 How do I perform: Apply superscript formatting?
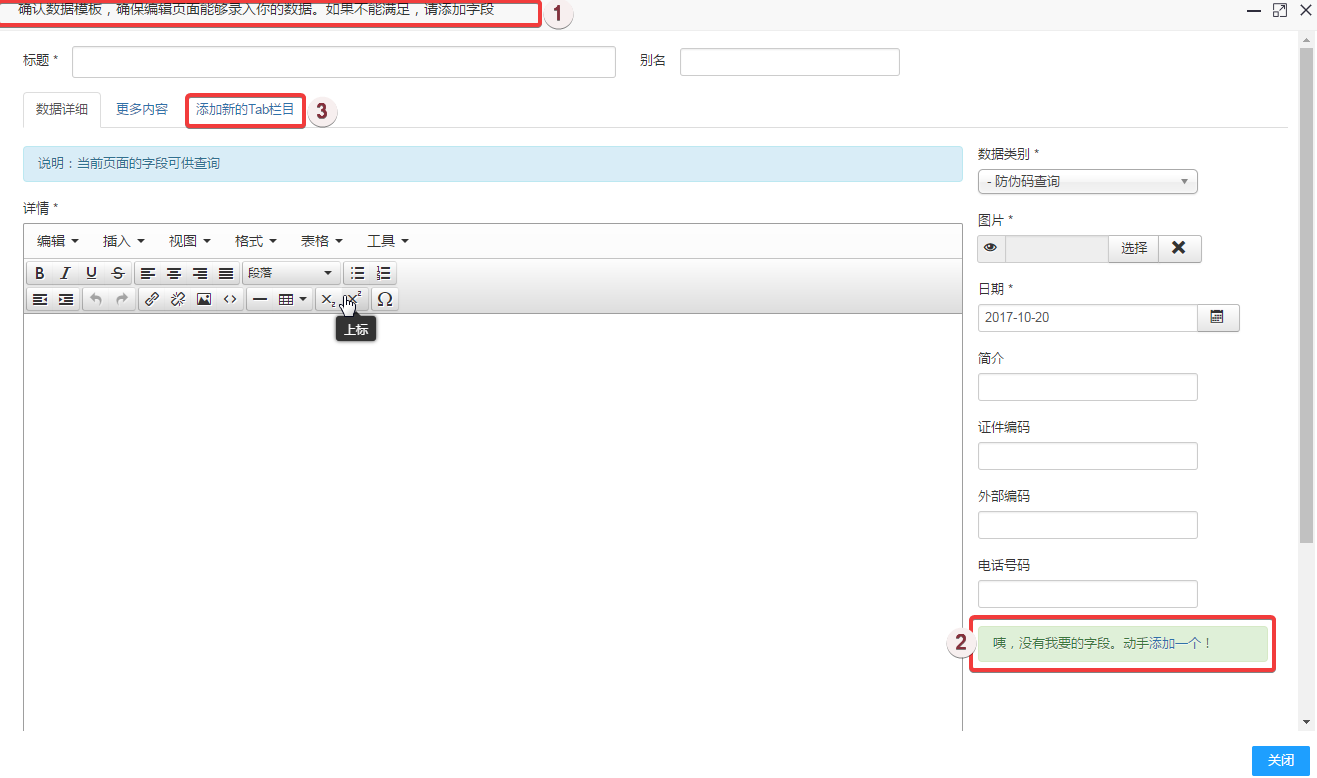coord(355,299)
